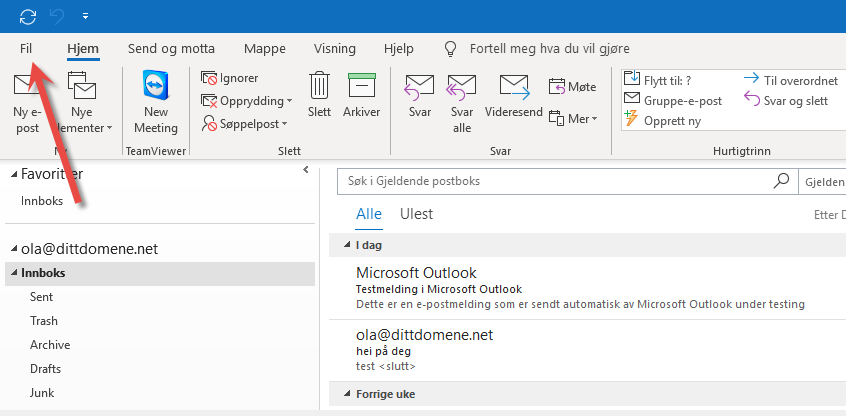
Task: Click the lightbulb icon beside Fortell meg
Action: (x=450, y=49)
